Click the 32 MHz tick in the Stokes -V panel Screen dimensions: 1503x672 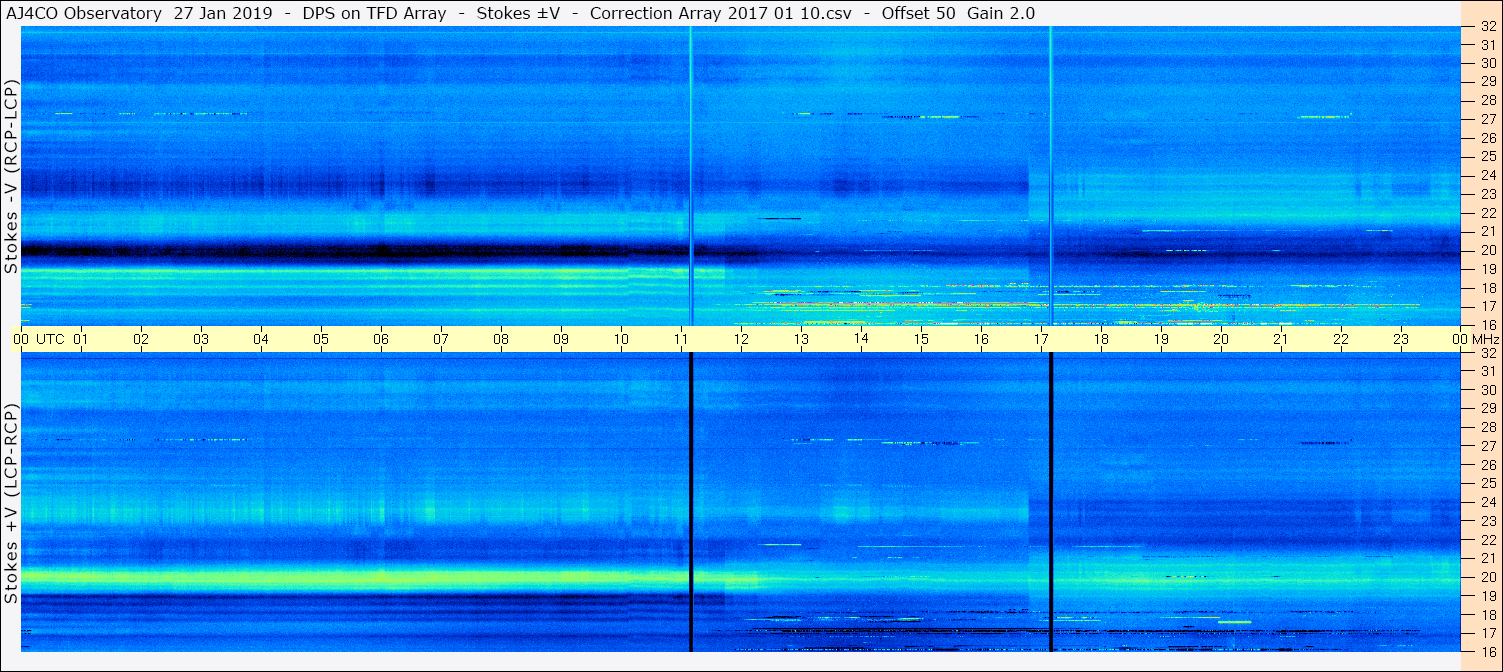pyautogui.click(x=1487, y=28)
